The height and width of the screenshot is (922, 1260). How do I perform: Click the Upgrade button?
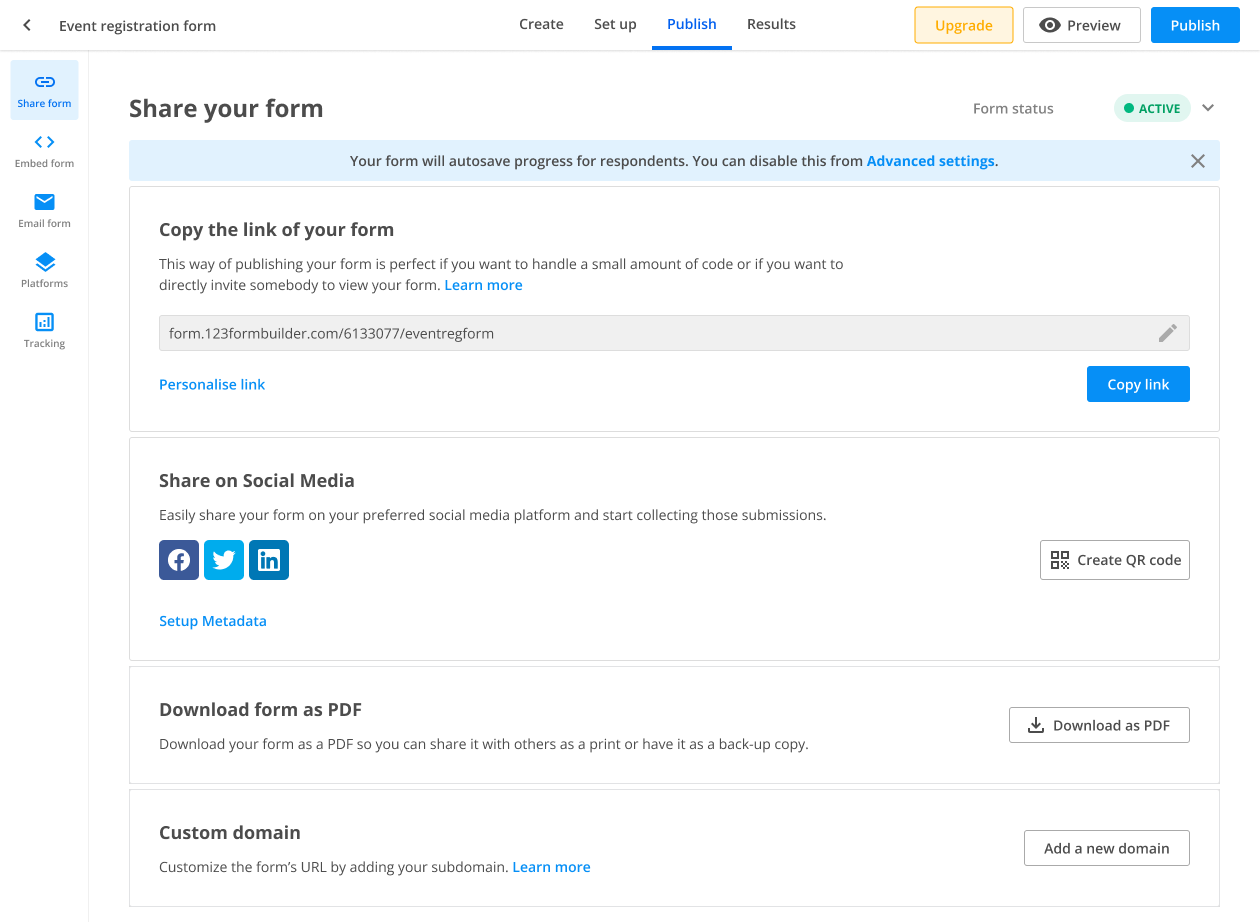(x=963, y=25)
